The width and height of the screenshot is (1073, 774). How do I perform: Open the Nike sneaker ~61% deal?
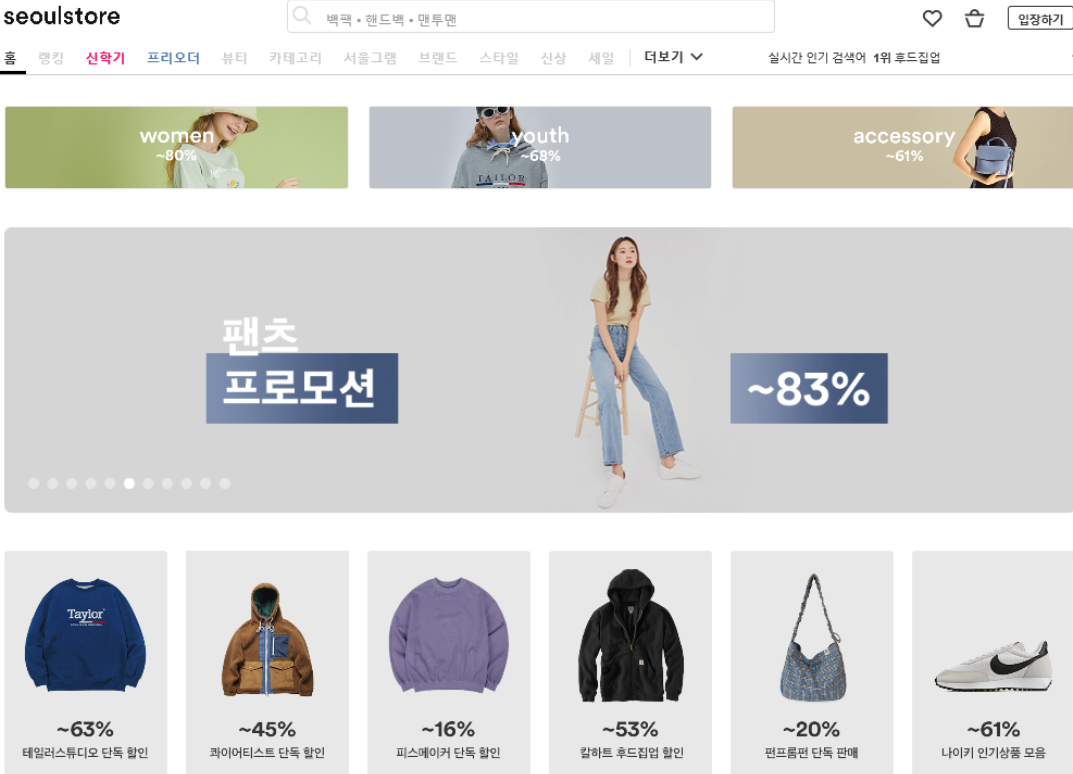(993, 662)
